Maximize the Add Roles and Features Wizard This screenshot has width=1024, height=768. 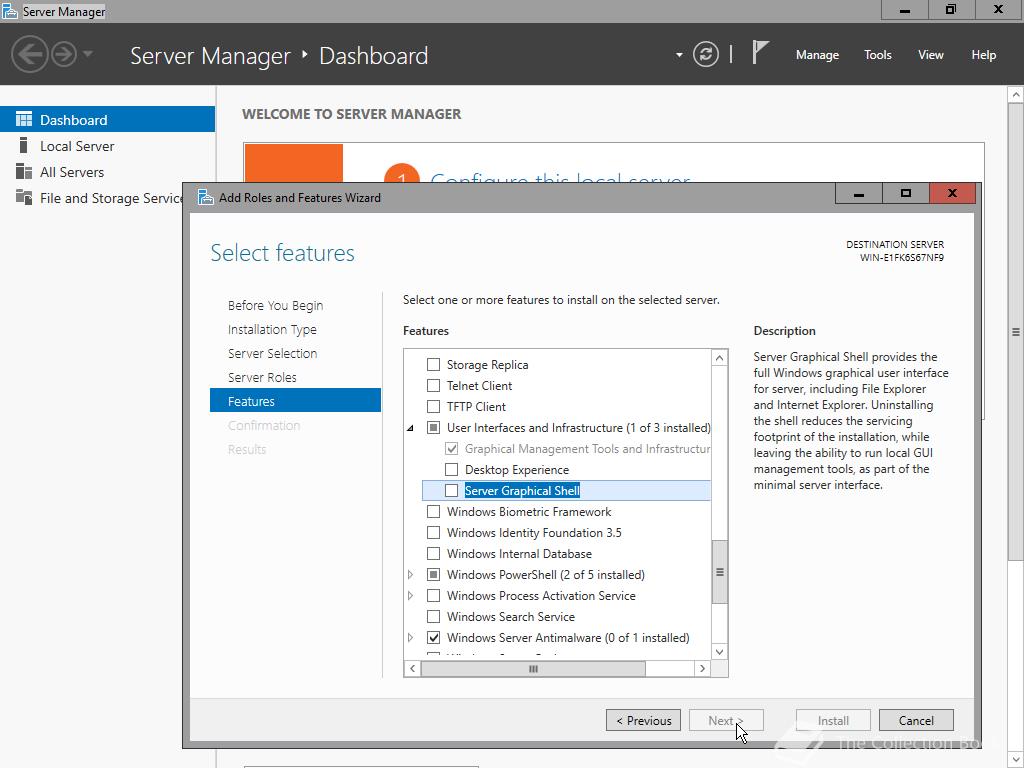tap(905, 193)
